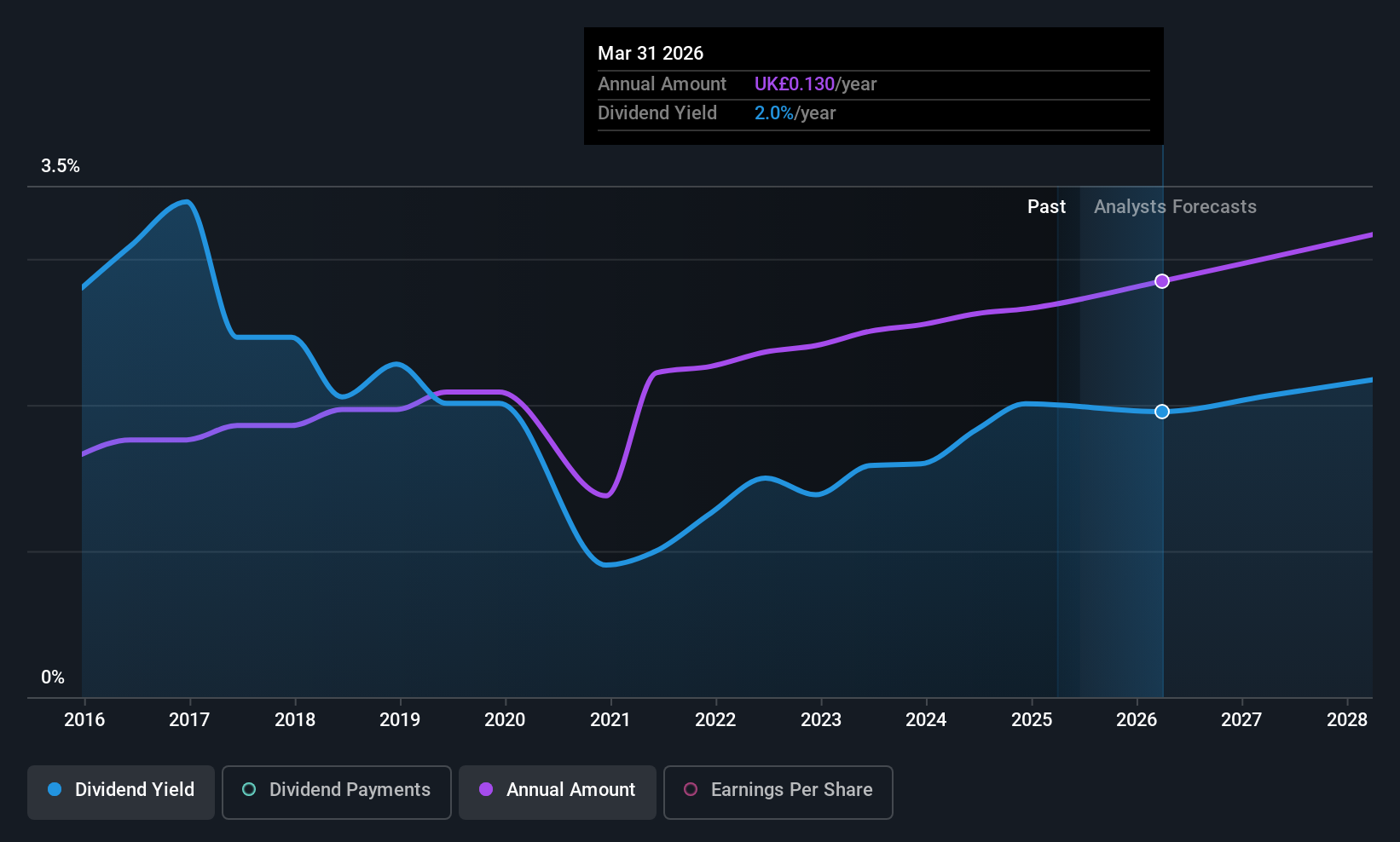The width and height of the screenshot is (1400, 842).
Task: Click the 2020 x-axis label
Action: point(505,719)
